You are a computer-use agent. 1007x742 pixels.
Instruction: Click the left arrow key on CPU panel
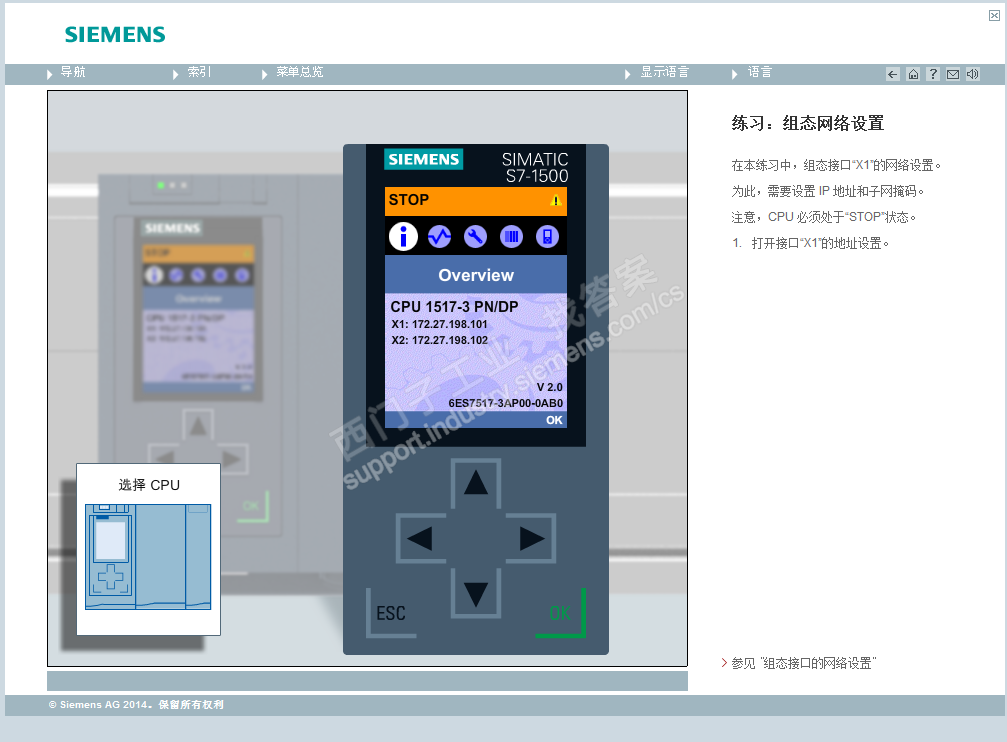click(x=421, y=538)
